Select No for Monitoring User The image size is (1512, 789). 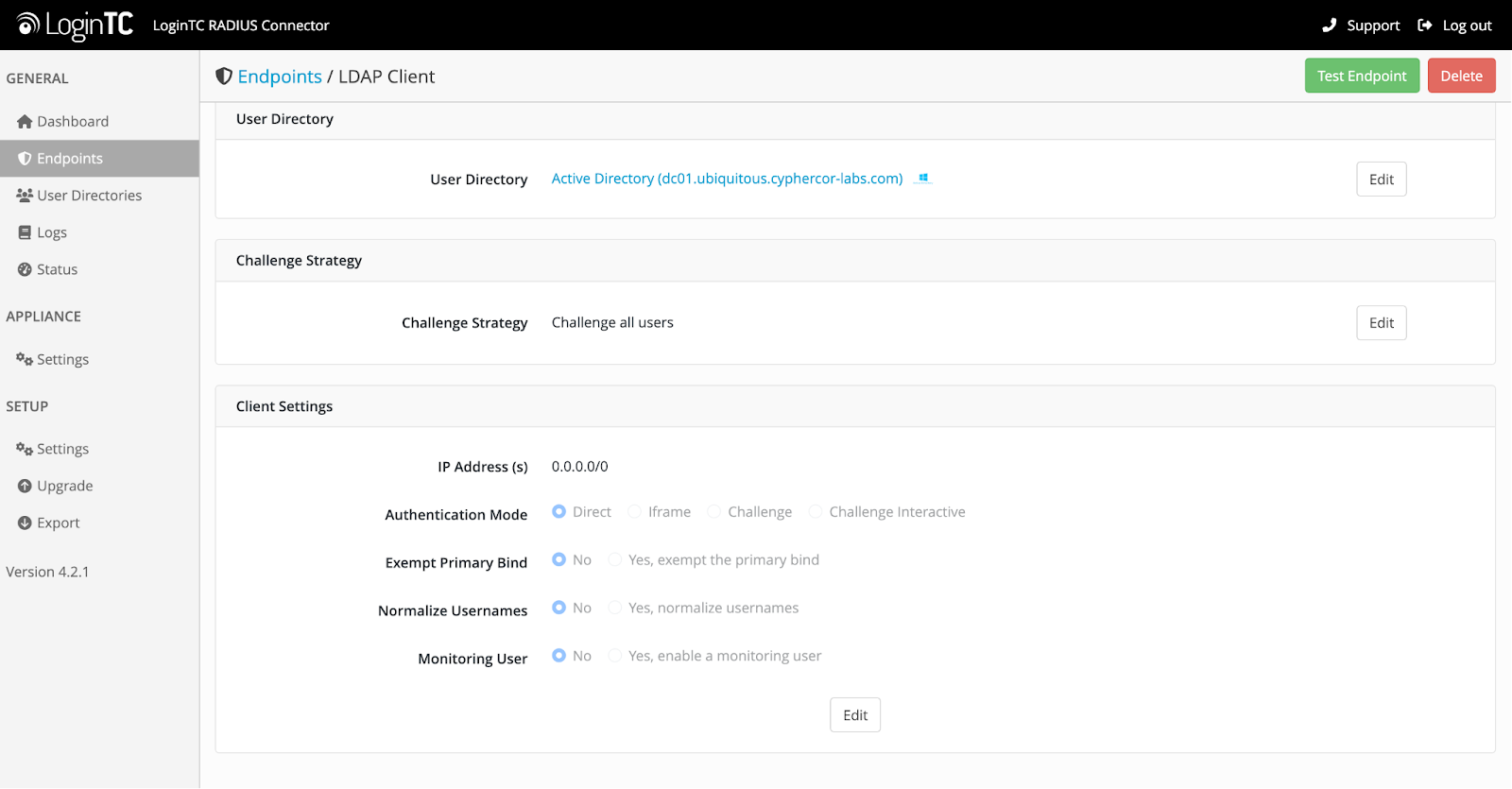click(x=559, y=656)
